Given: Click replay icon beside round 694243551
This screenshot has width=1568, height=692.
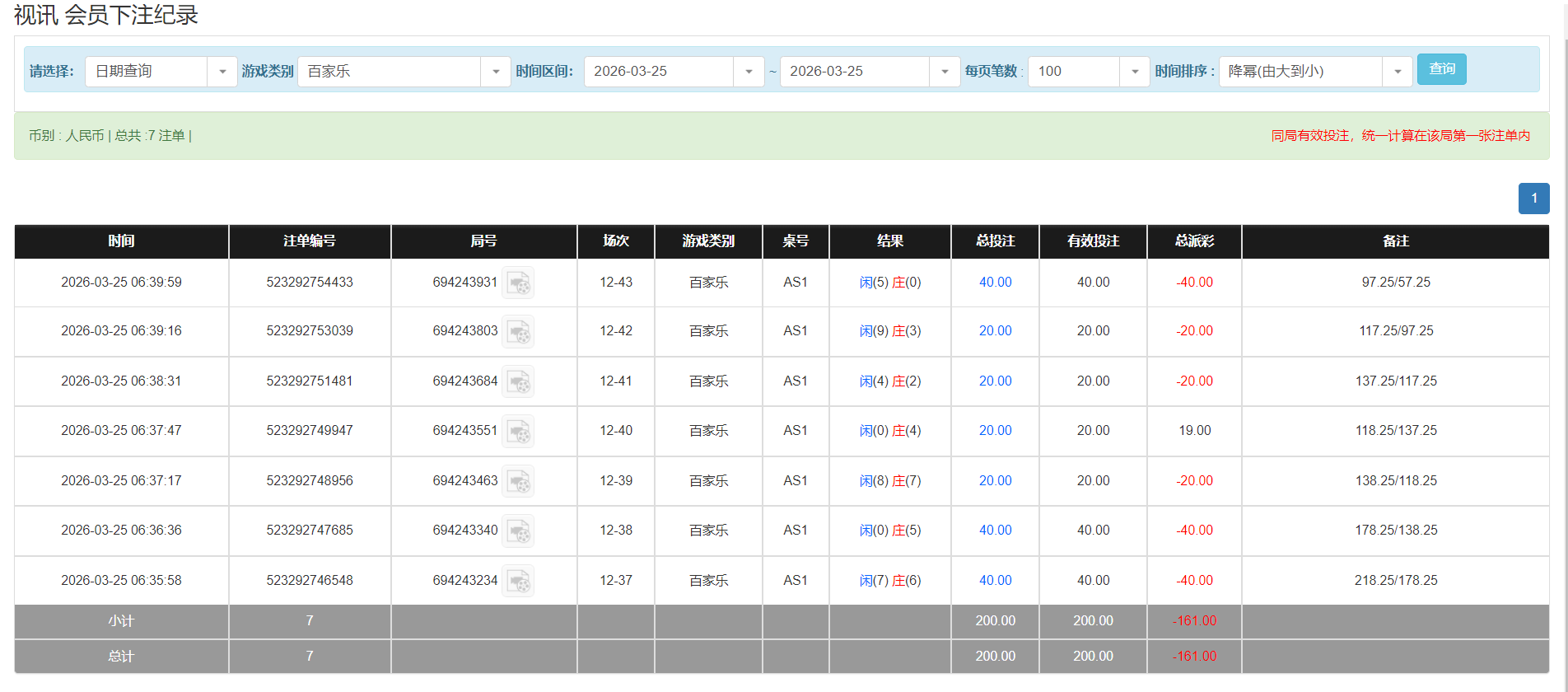Looking at the screenshot, I should coord(518,431).
